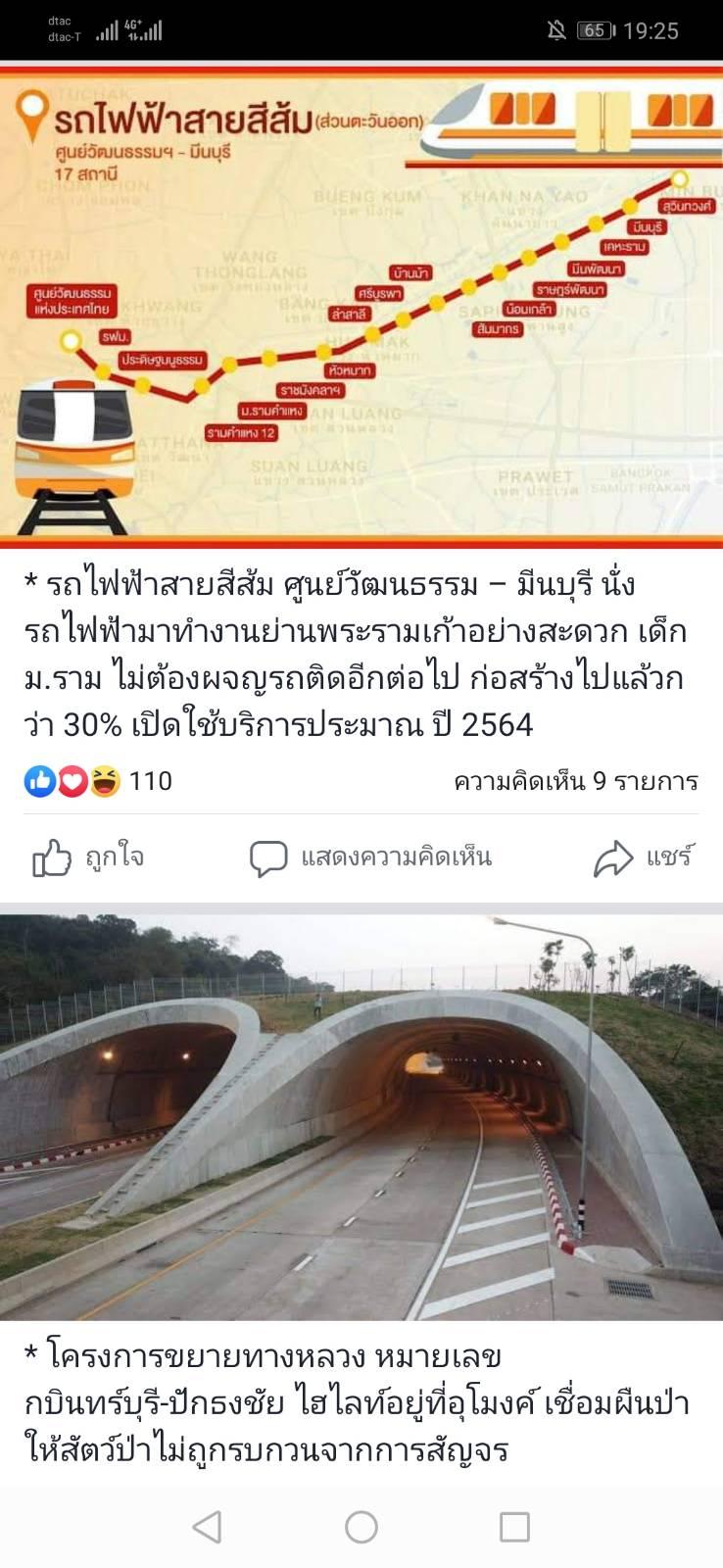This screenshot has height=1568, width=723.
Task: Tap the share arrow icon
Action: [614, 858]
